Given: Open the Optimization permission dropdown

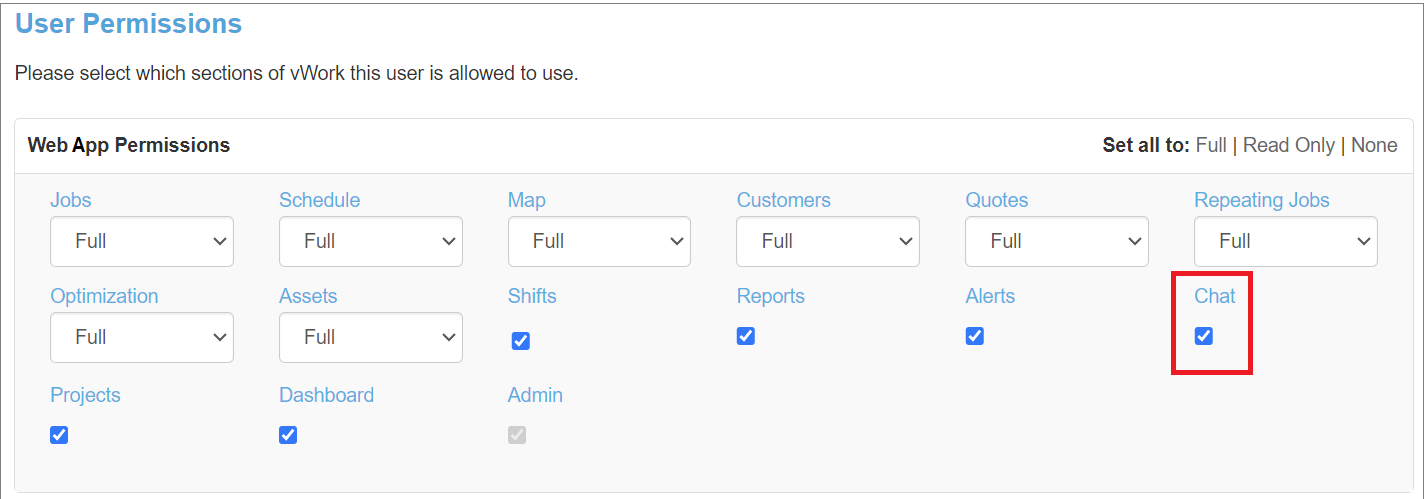Looking at the screenshot, I should pos(142,337).
